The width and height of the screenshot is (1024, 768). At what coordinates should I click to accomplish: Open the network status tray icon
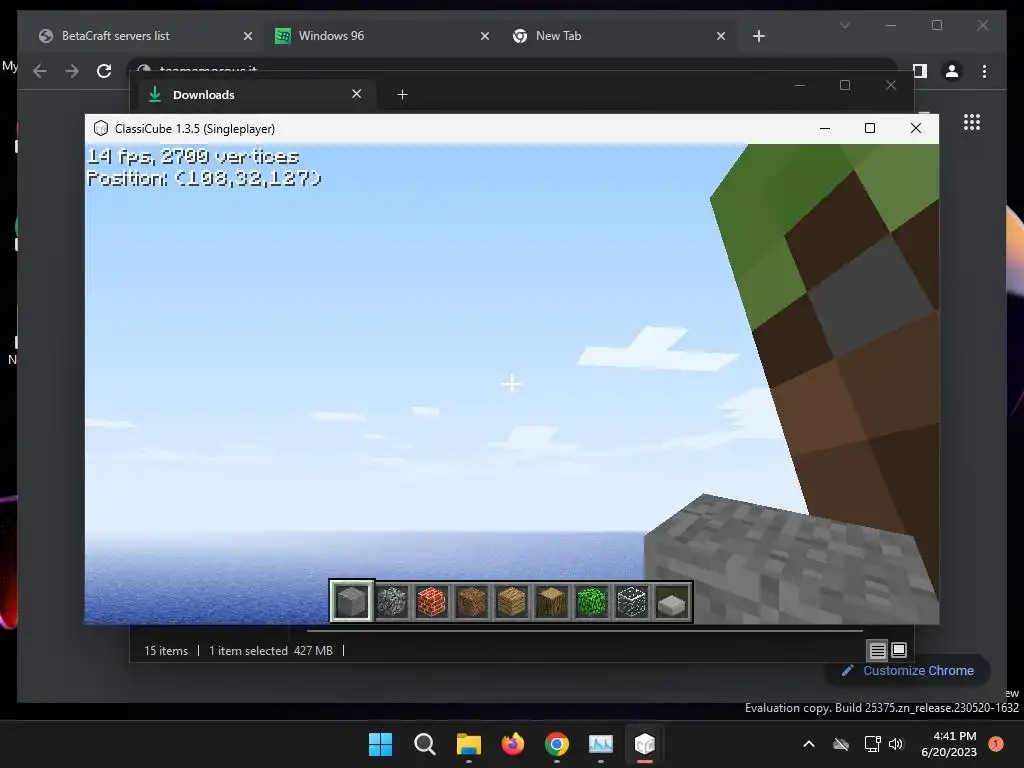[x=872, y=744]
